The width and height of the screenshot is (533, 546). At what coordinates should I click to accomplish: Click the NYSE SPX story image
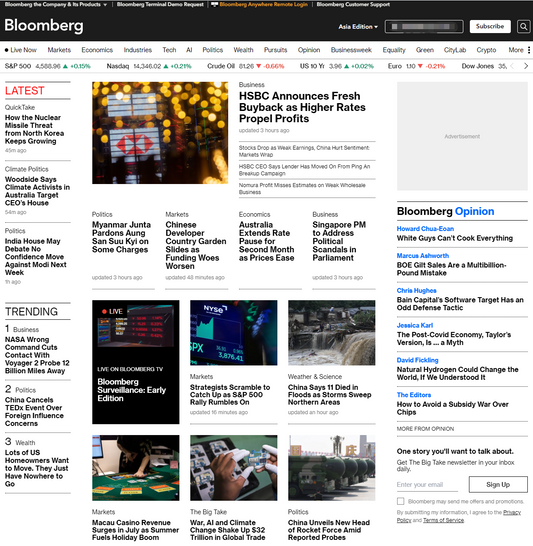pyautogui.click(x=234, y=333)
